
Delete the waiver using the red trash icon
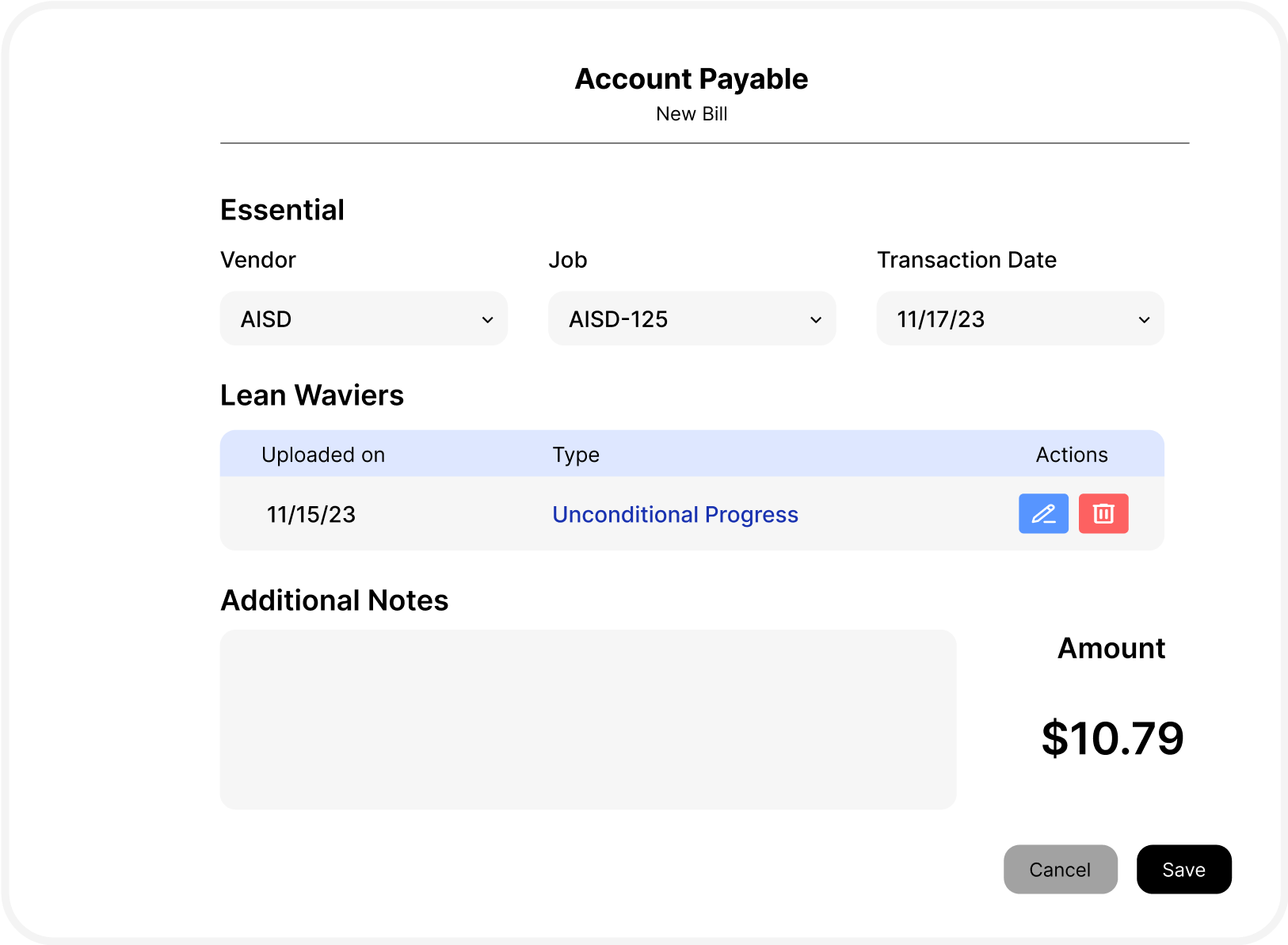click(x=1103, y=514)
